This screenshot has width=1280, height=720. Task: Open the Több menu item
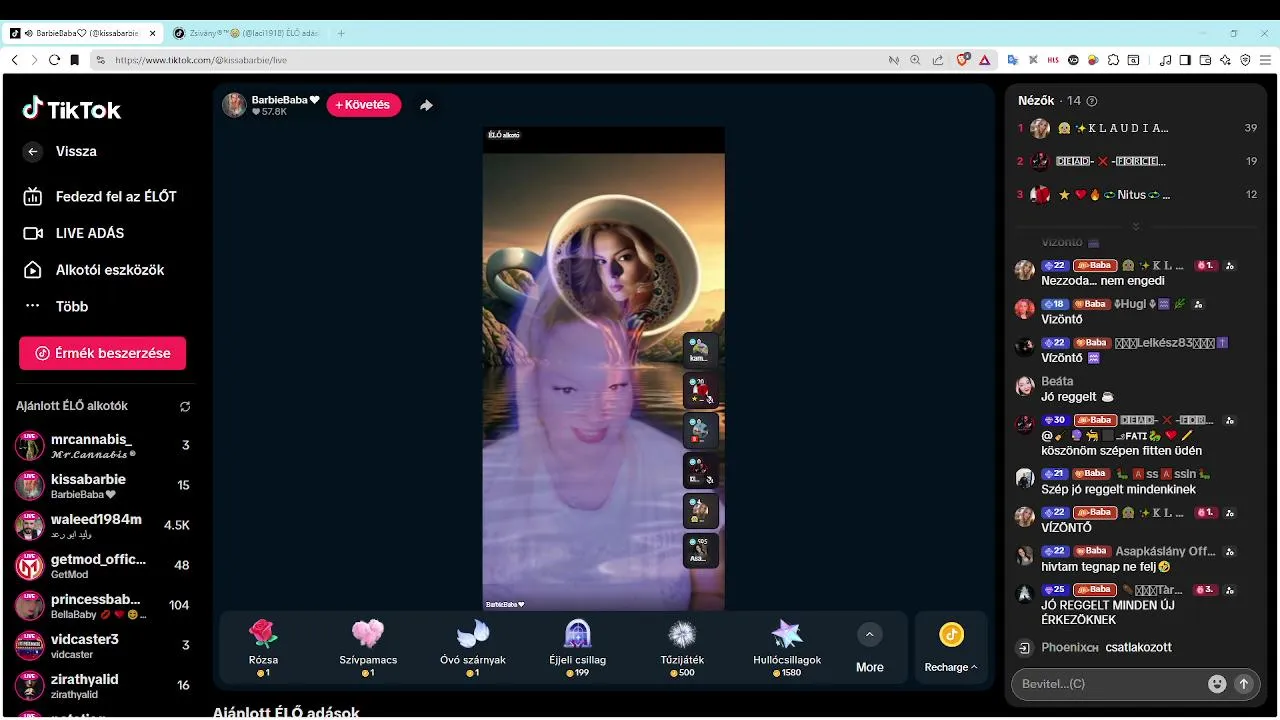pyautogui.click(x=56, y=306)
